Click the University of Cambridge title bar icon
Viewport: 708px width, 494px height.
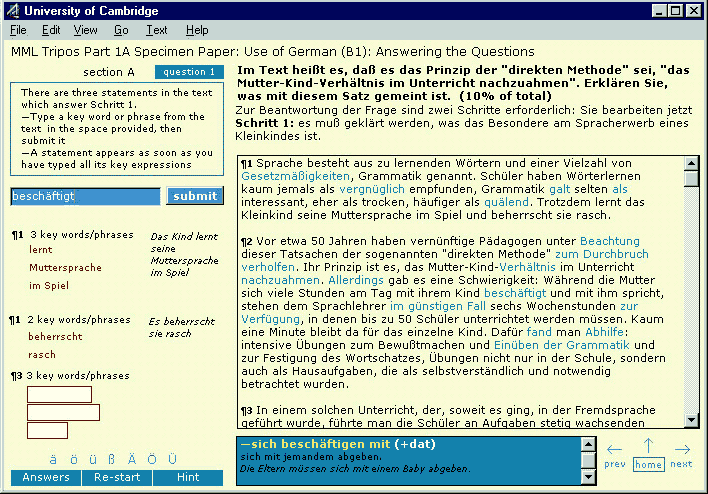tap(13, 11)
